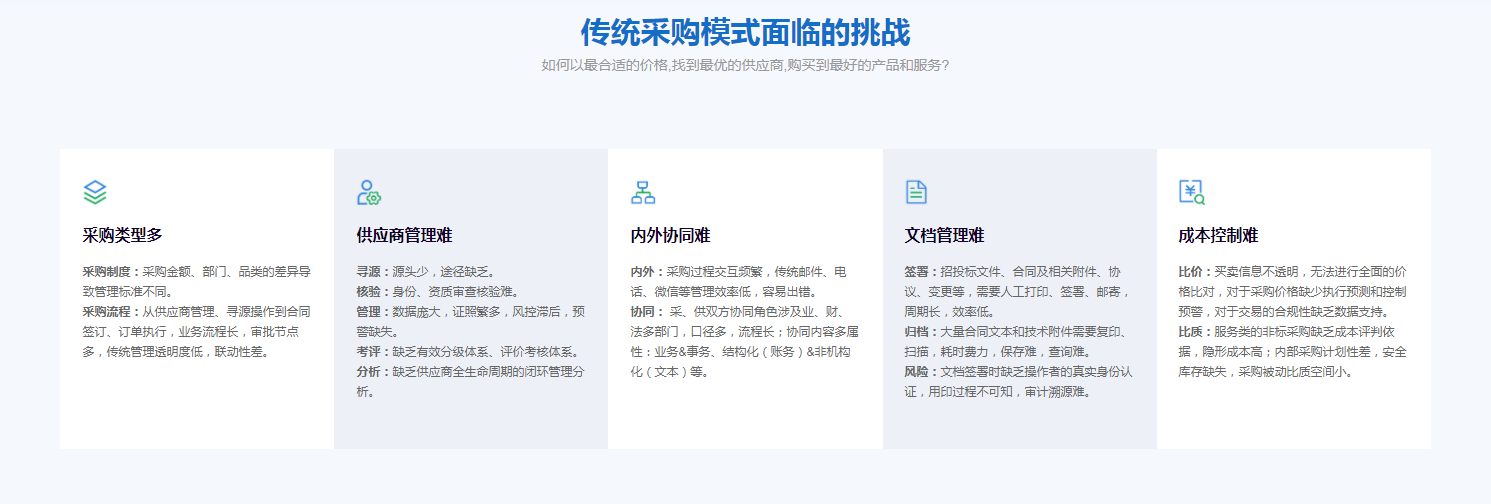Click the person-with-gear supplier management icon

point(369,192)
